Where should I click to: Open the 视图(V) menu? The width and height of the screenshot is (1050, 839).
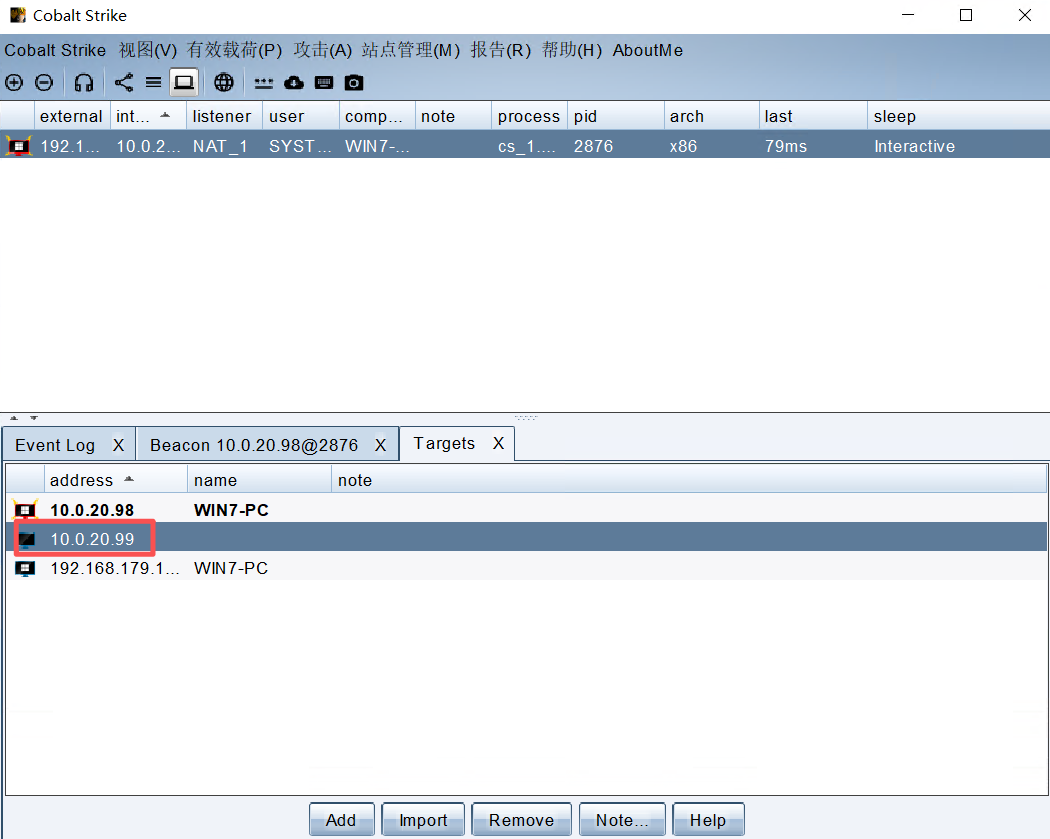[148, 50]
